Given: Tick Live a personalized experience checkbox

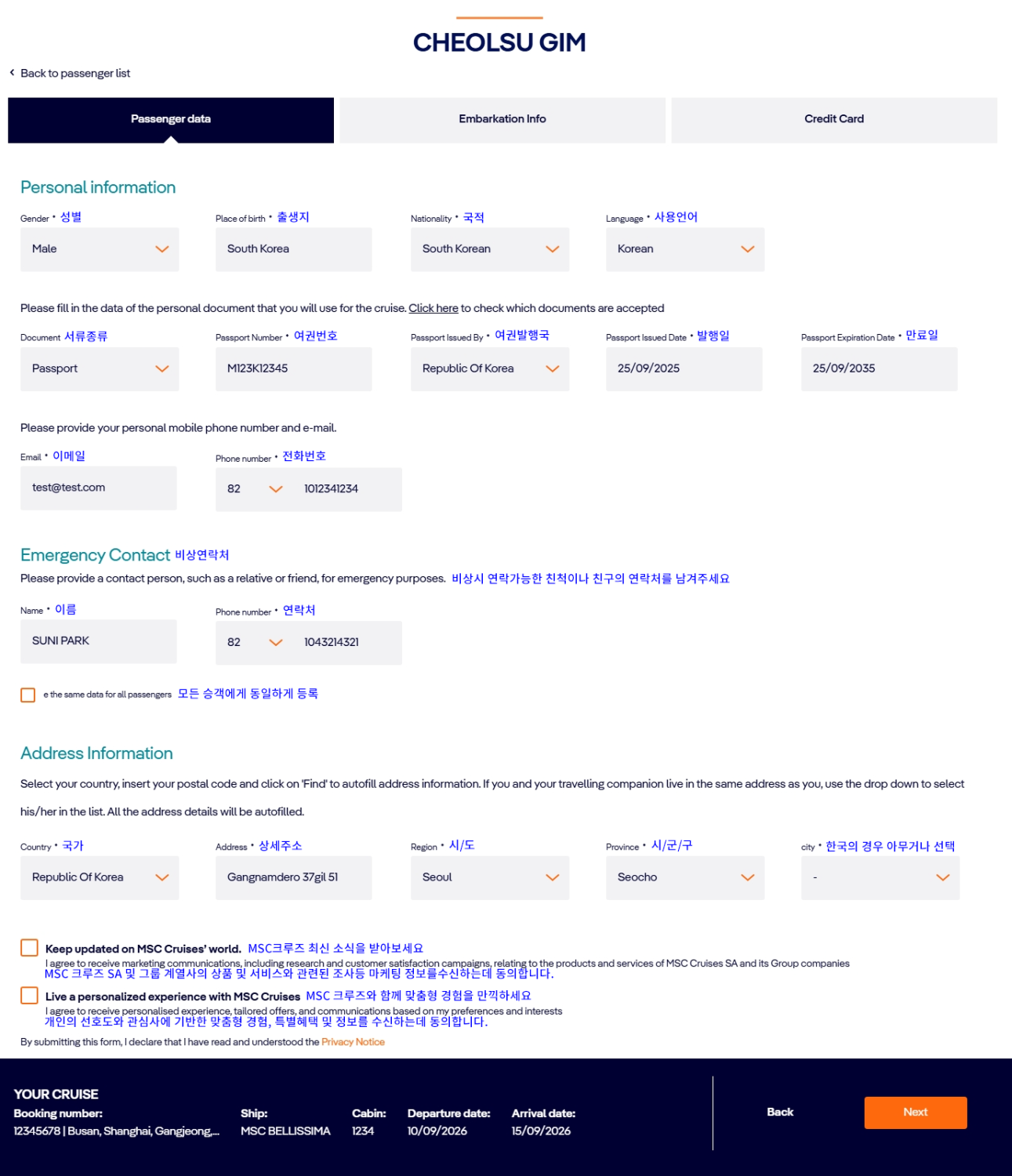Looking at the screenshot, I should [30, 996].
